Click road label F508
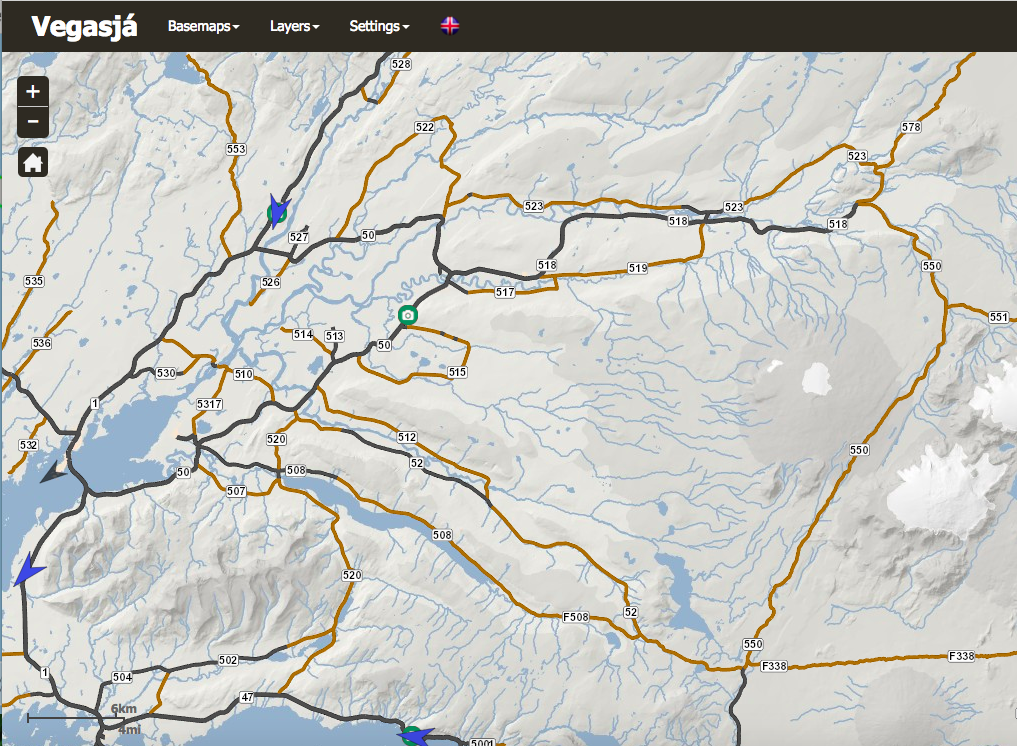Viewport: 1017px width, 746px height. pyautogui.click(x=576, y=617)
